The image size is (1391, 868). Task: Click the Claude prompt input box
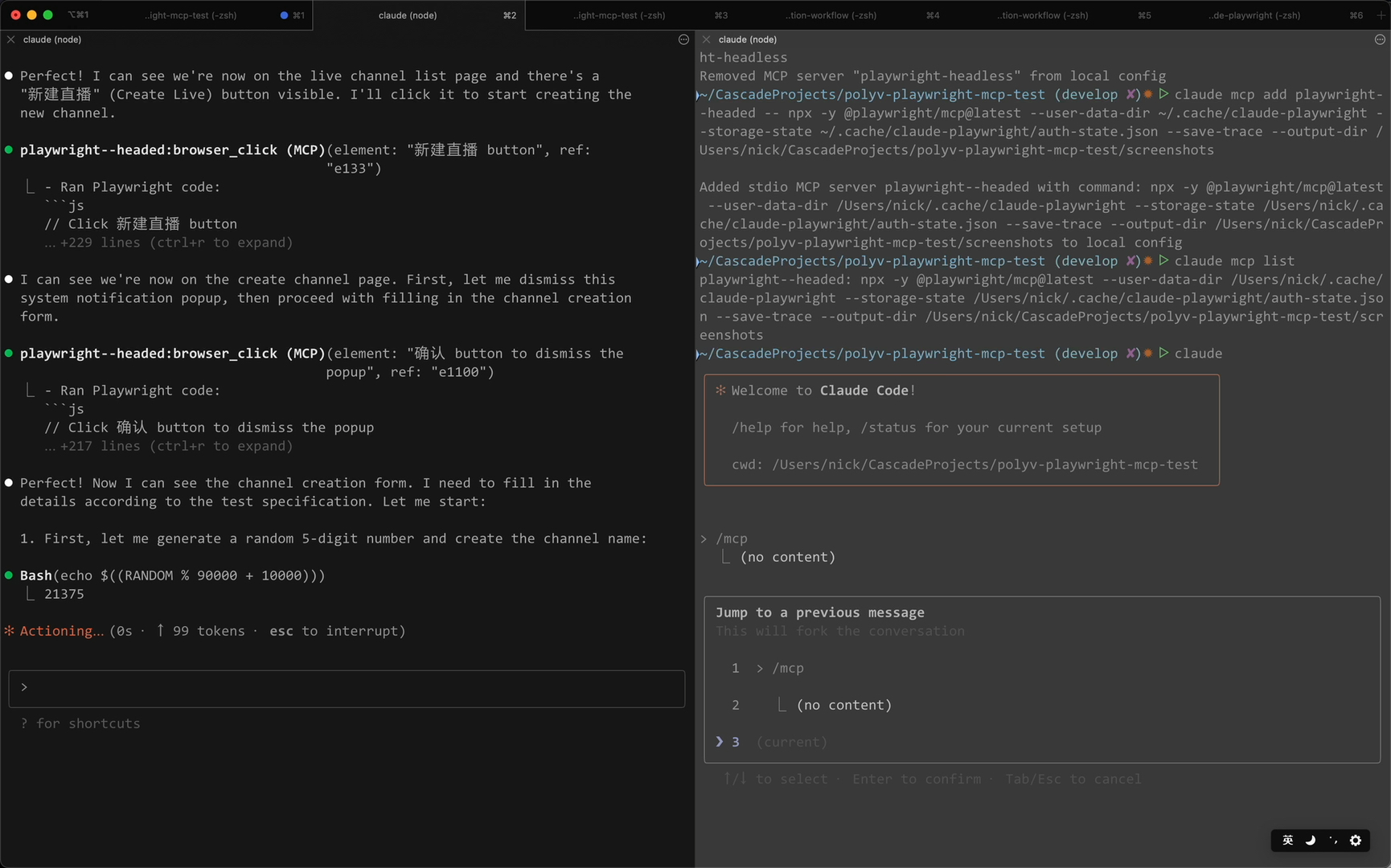coord(347,688)
